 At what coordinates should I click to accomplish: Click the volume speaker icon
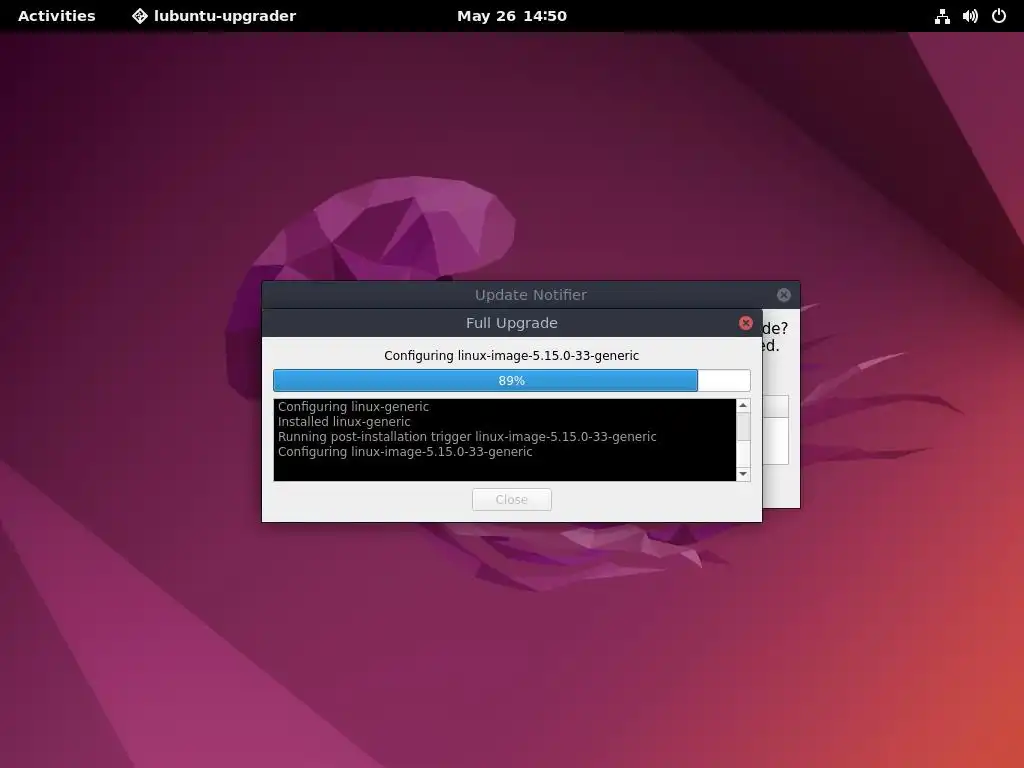coord(970,16)
